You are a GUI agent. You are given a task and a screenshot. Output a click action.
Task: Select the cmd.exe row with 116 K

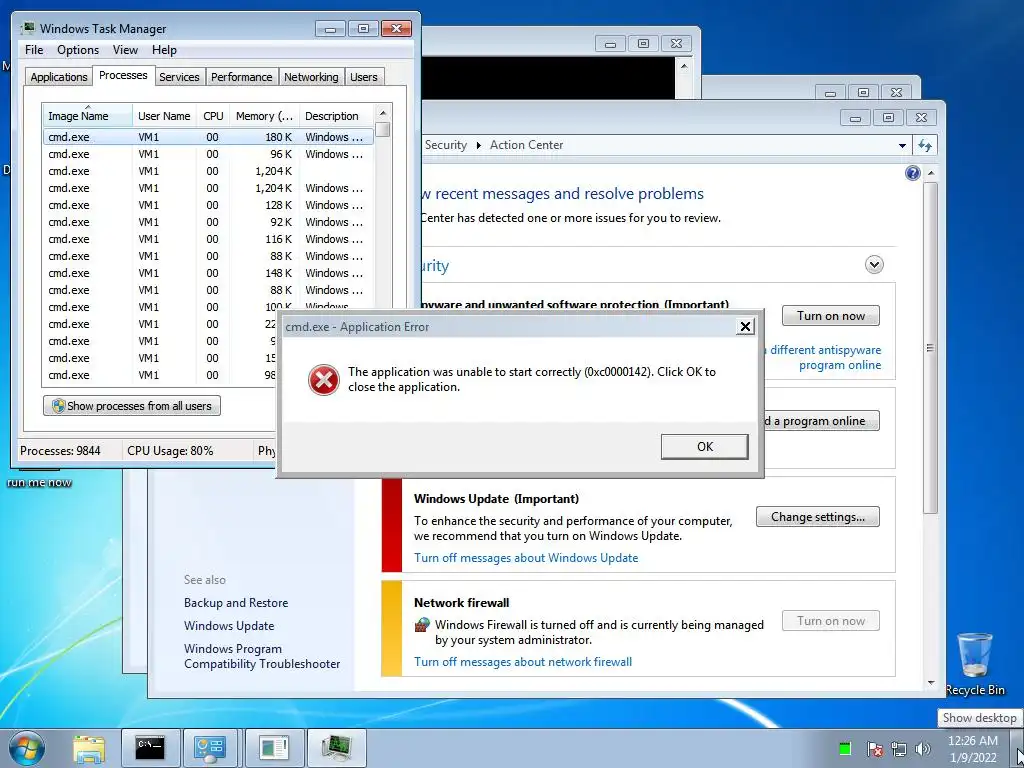(x=208, y=239)
